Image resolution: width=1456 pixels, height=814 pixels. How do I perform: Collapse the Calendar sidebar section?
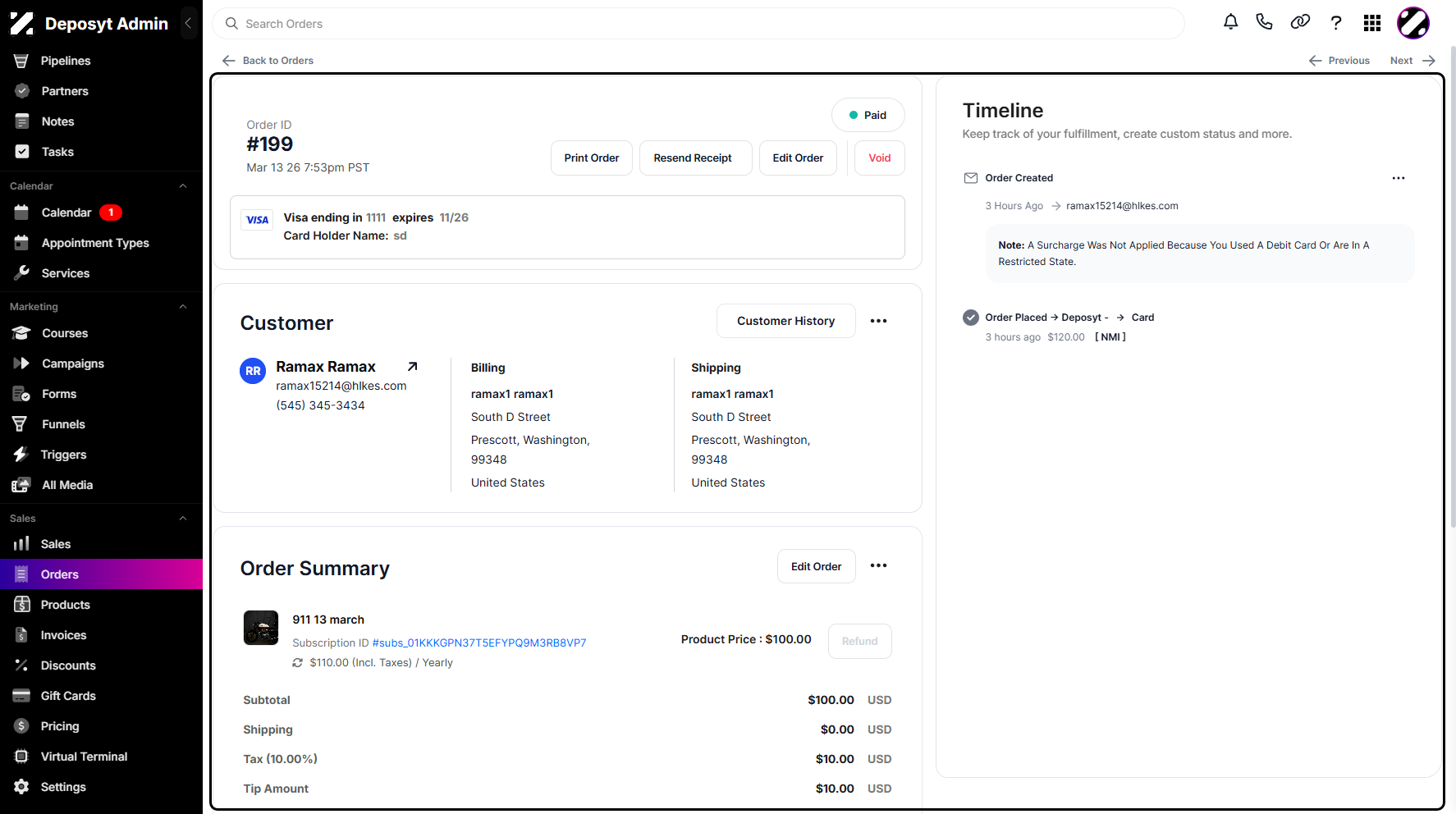point(183,186)
